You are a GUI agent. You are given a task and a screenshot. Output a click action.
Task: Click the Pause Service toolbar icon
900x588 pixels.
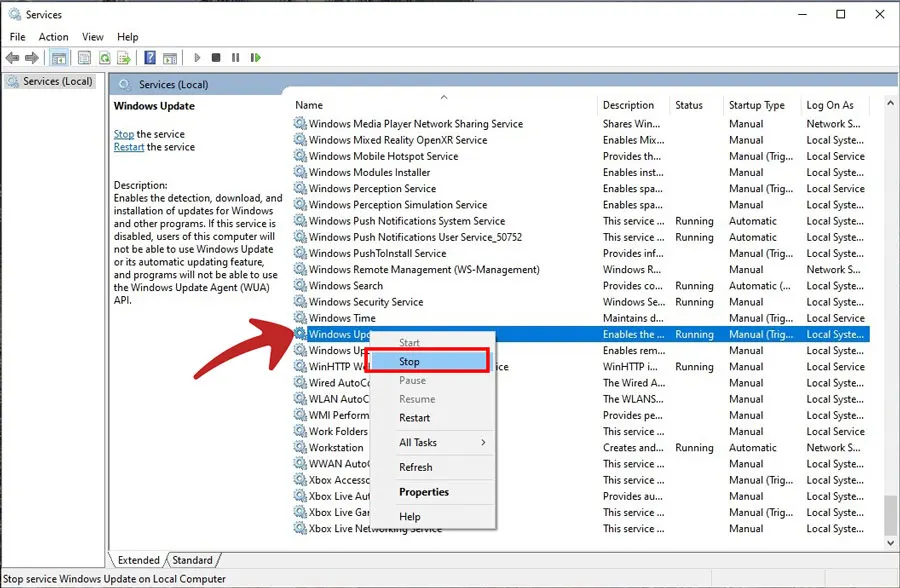(235, 57)
